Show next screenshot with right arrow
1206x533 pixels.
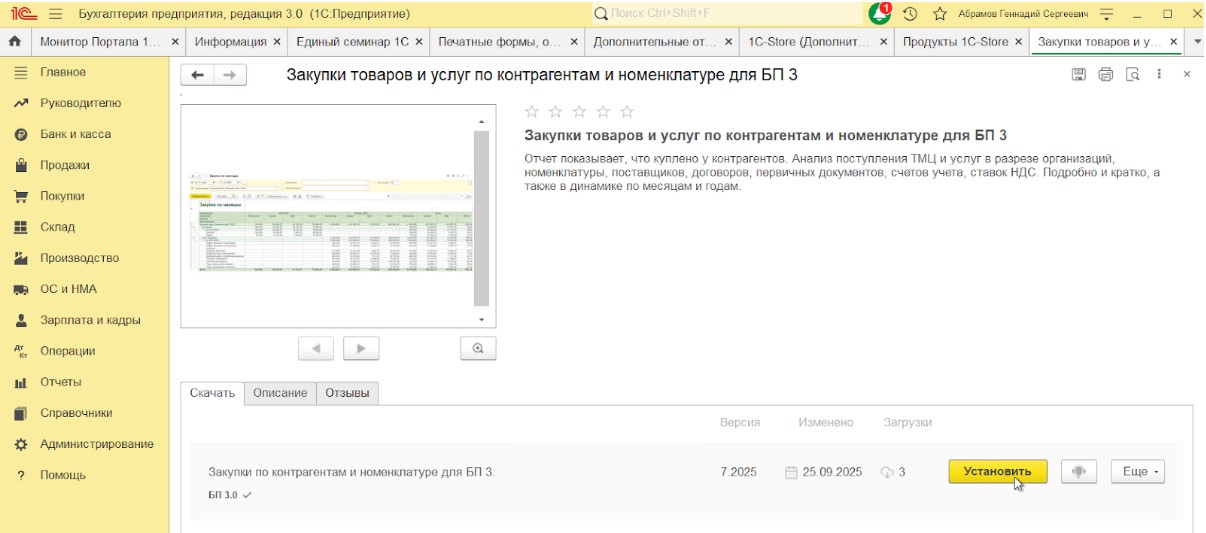pyautogui.click(x=361, y=348)
